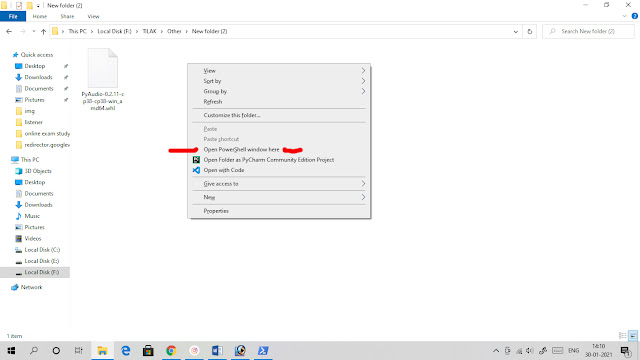Open volume control in system tray
This screenshot has height=360, width=640.
coord(530,351)
